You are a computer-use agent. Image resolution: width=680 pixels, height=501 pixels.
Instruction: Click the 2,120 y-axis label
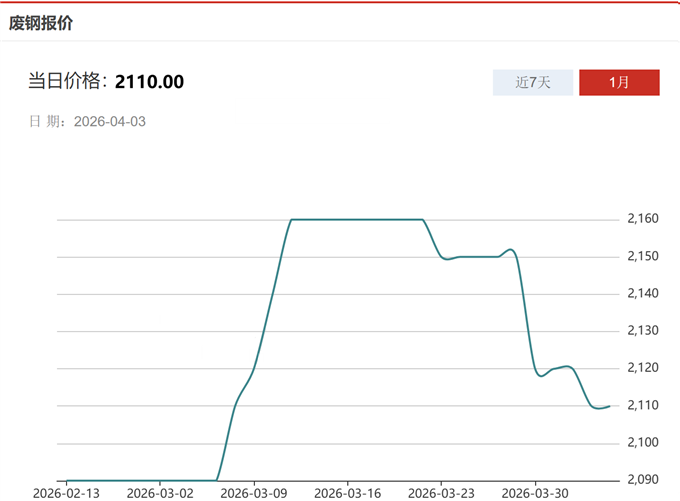click(x=643, y=368)
